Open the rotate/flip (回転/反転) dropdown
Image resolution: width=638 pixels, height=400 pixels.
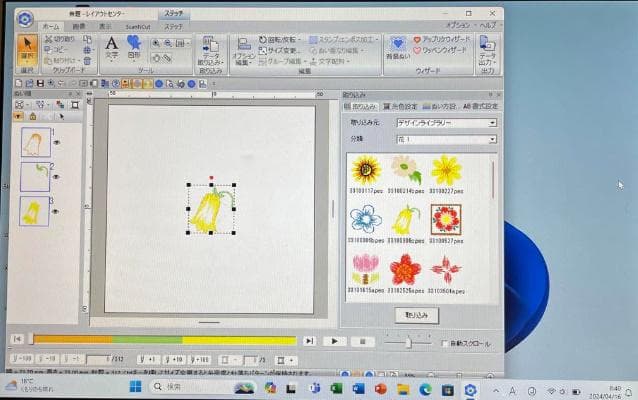(x=280, y=39)
